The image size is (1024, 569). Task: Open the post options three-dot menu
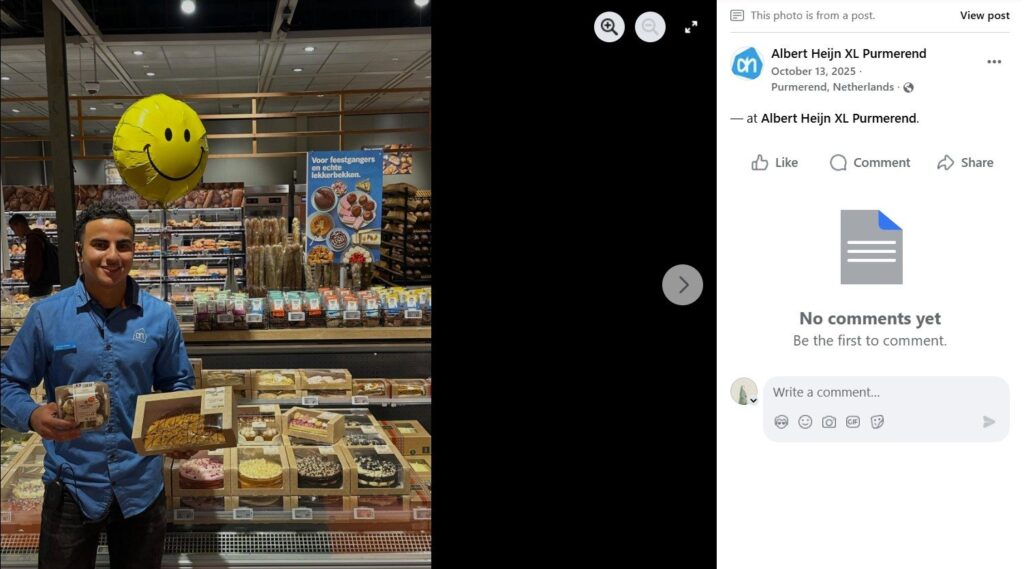pyautogui.click(x=994, y=61)
